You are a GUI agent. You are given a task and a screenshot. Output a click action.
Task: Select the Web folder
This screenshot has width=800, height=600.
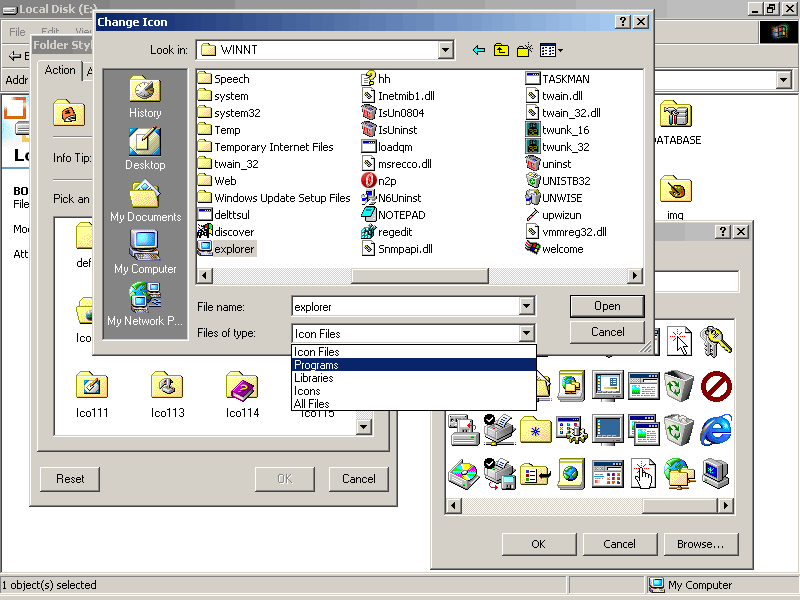217,181
